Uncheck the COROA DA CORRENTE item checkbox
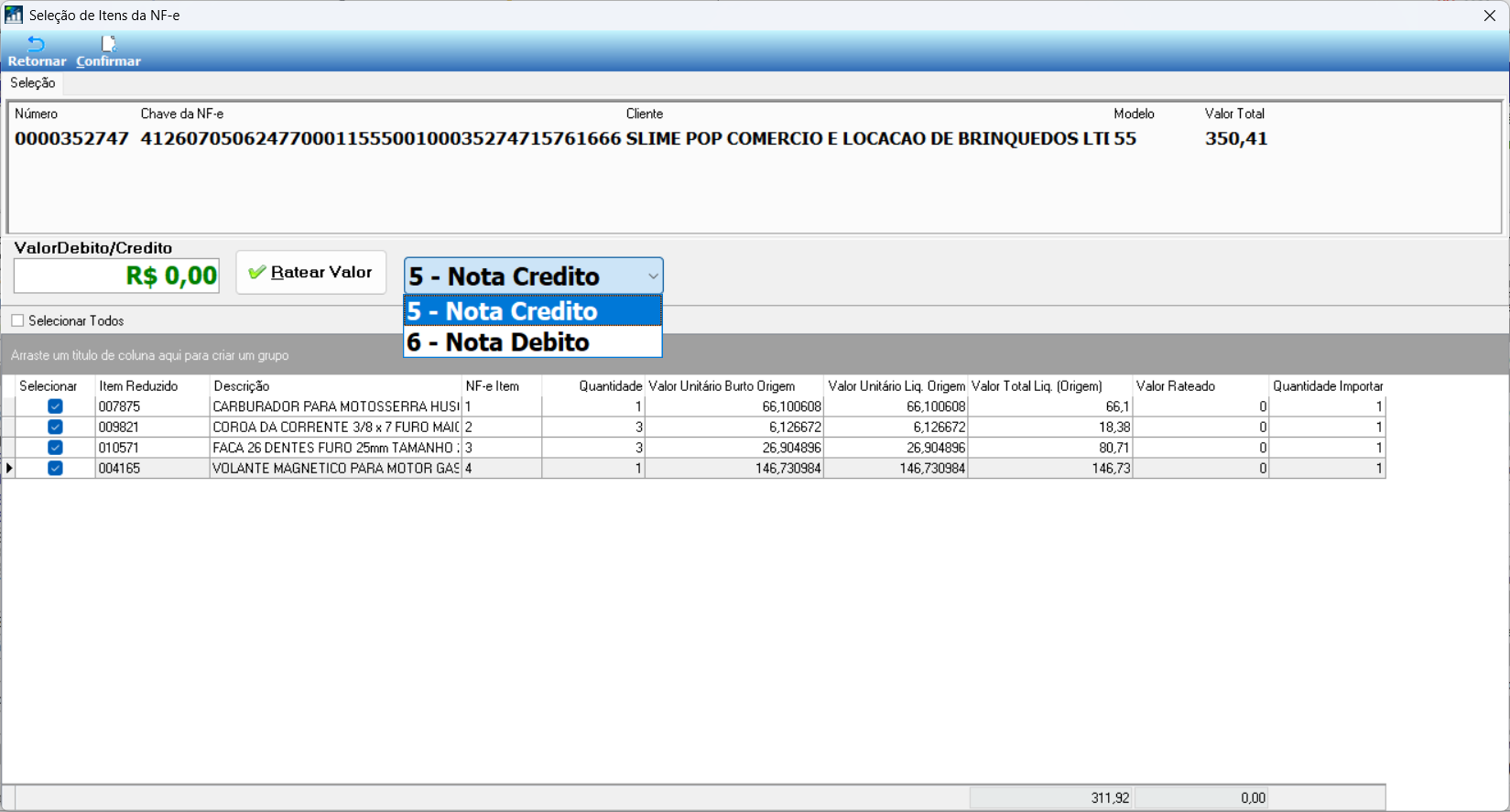This screenshot has height=812, width=1510. coord(55,427)
